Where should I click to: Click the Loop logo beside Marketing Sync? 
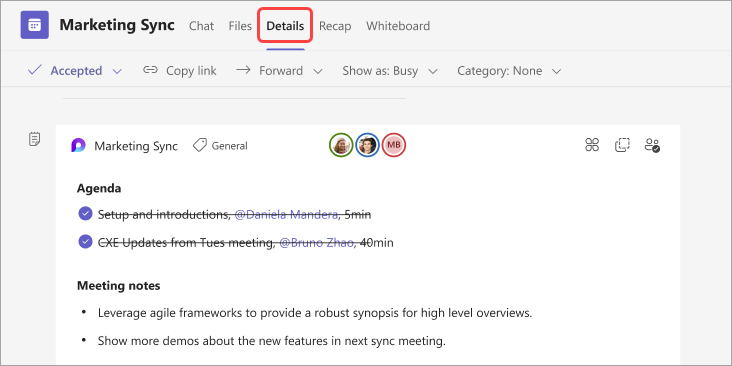click(78, 146)
